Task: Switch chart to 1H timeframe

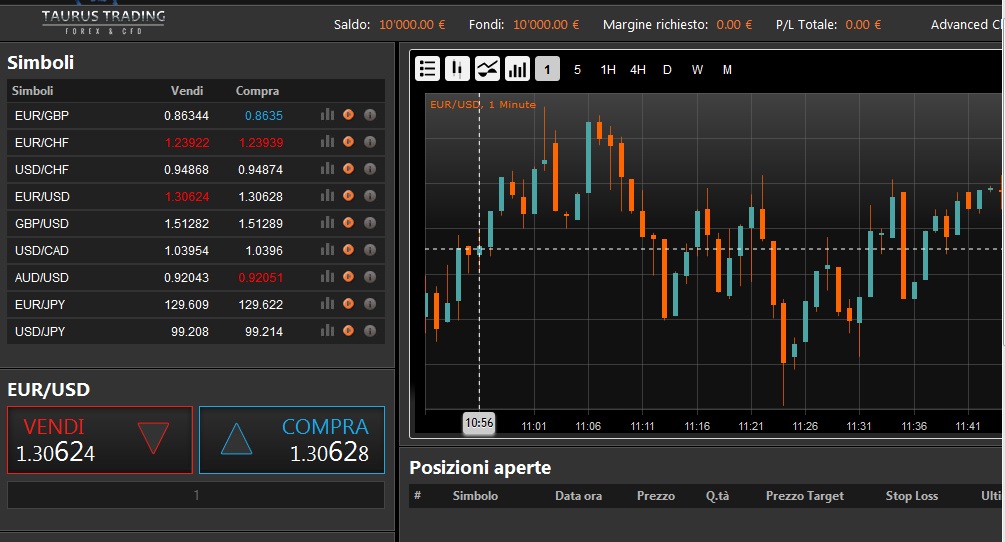Action: click(x=608, y=70)
